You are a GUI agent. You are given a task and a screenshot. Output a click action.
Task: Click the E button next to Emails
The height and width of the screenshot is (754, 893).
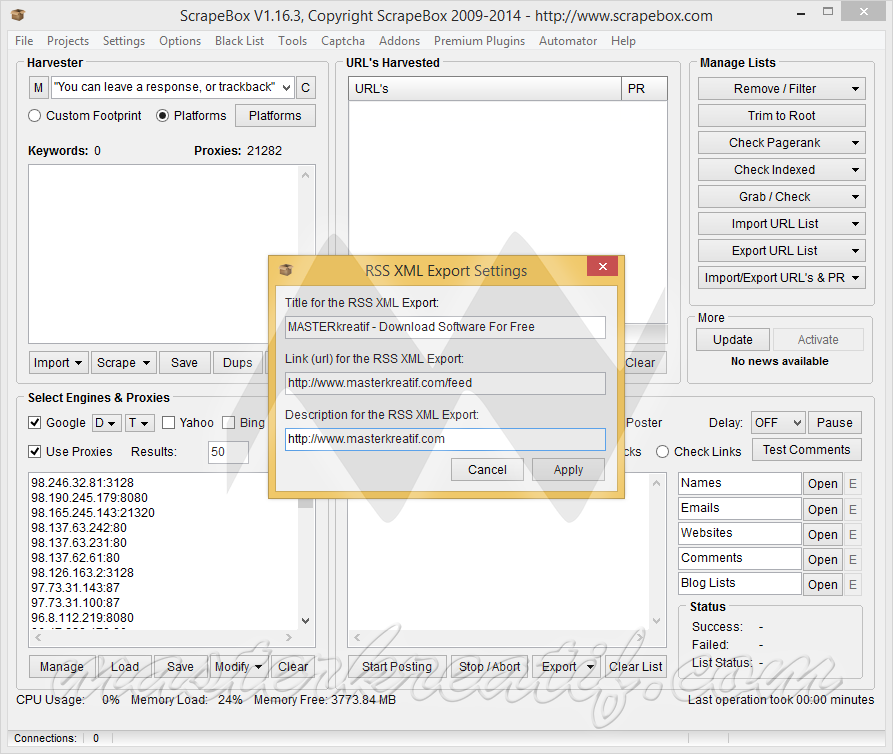(853, 509)
